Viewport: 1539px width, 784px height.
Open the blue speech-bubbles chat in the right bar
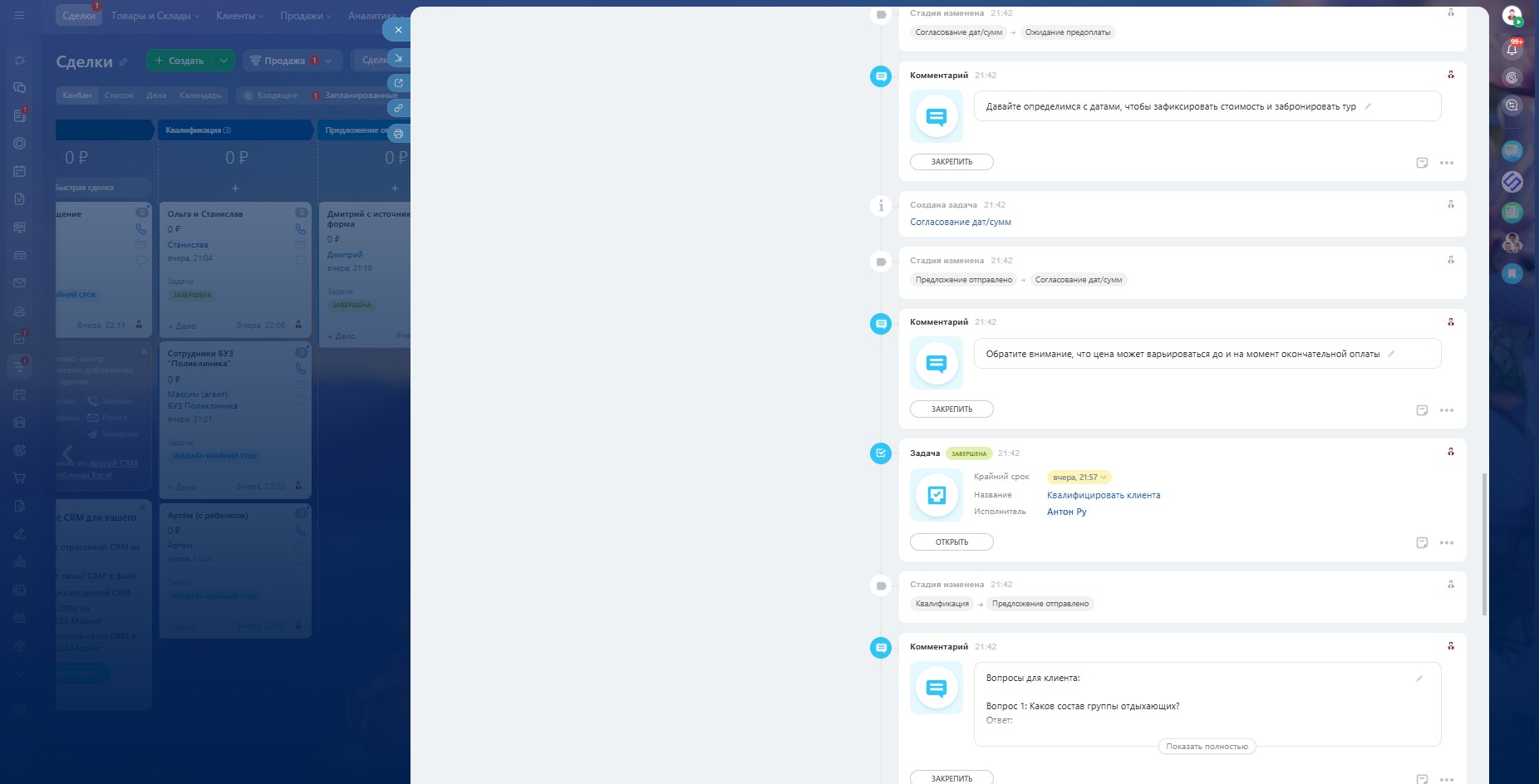[1512, 150]
